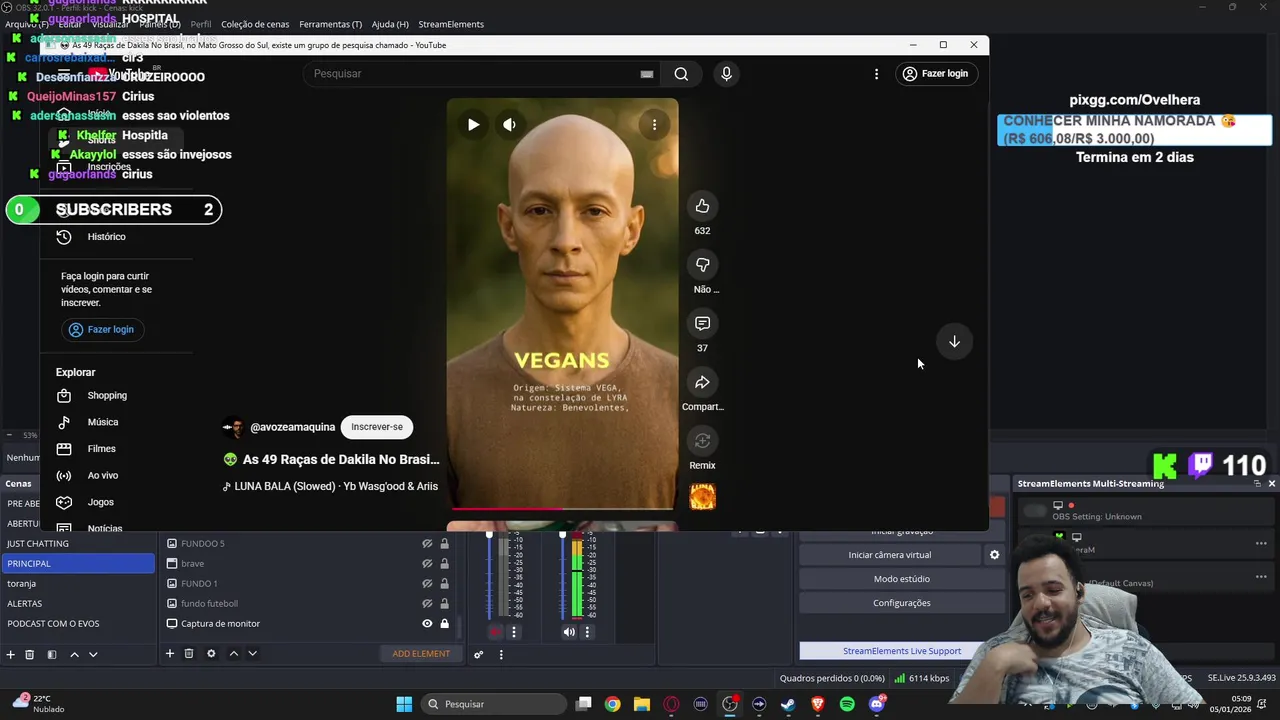The width and height of the screenshot is (1280, 720).
Task: Add a new source with plus icon
Action: click(170, 654)
